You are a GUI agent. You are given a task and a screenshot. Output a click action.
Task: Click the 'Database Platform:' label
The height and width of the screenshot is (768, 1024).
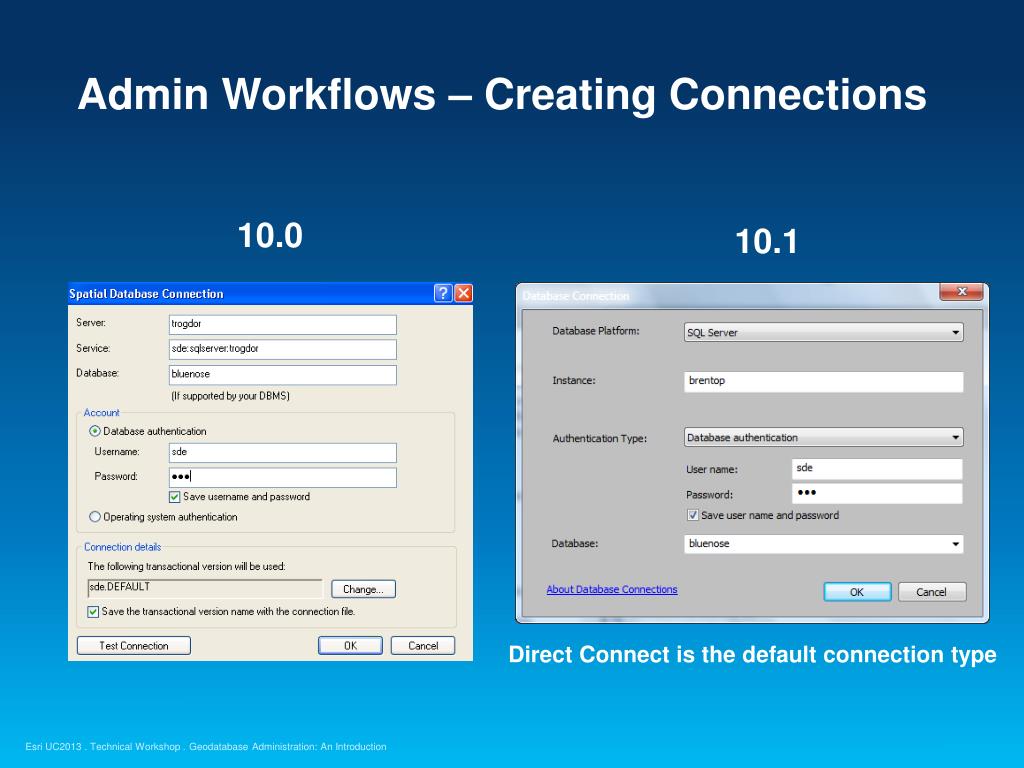pyautogui.click(x=596, y=331)
